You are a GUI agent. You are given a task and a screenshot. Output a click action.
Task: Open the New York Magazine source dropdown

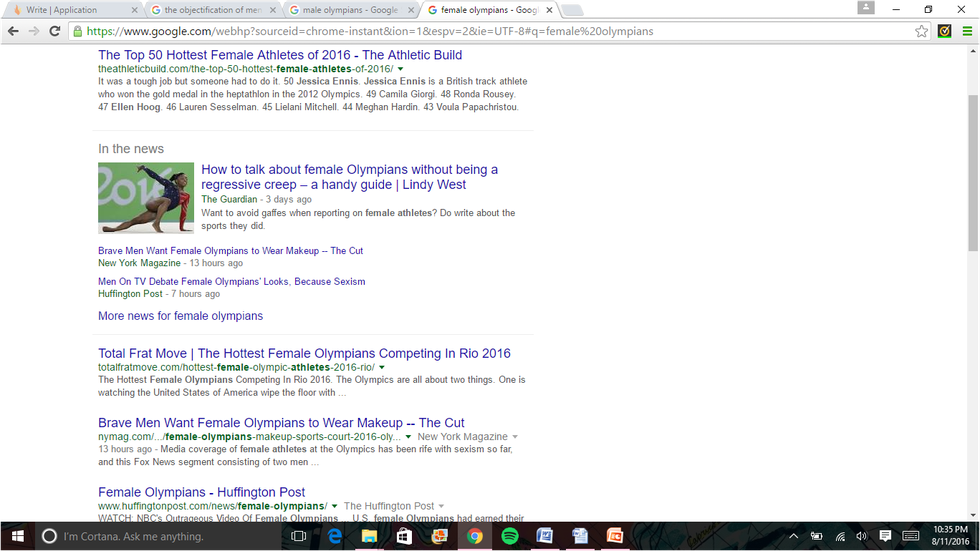pos(515,437)
